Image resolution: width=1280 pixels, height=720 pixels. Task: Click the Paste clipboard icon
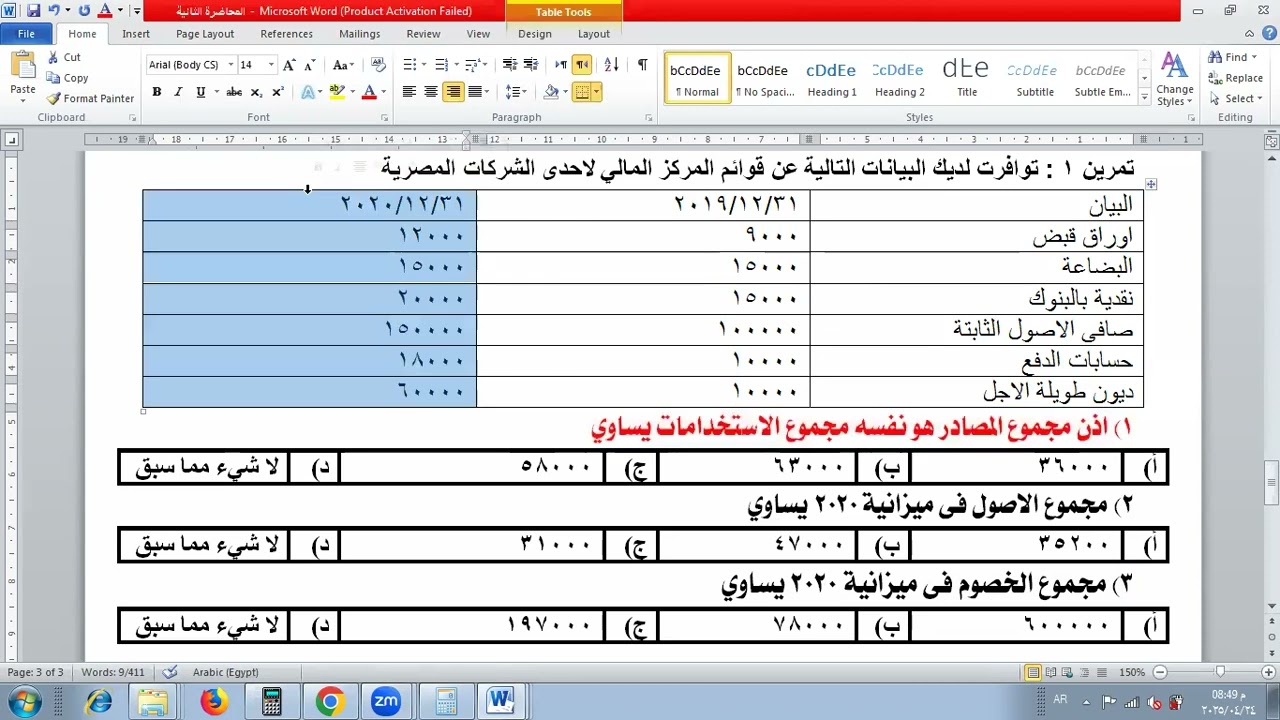(x=22, y=66)
